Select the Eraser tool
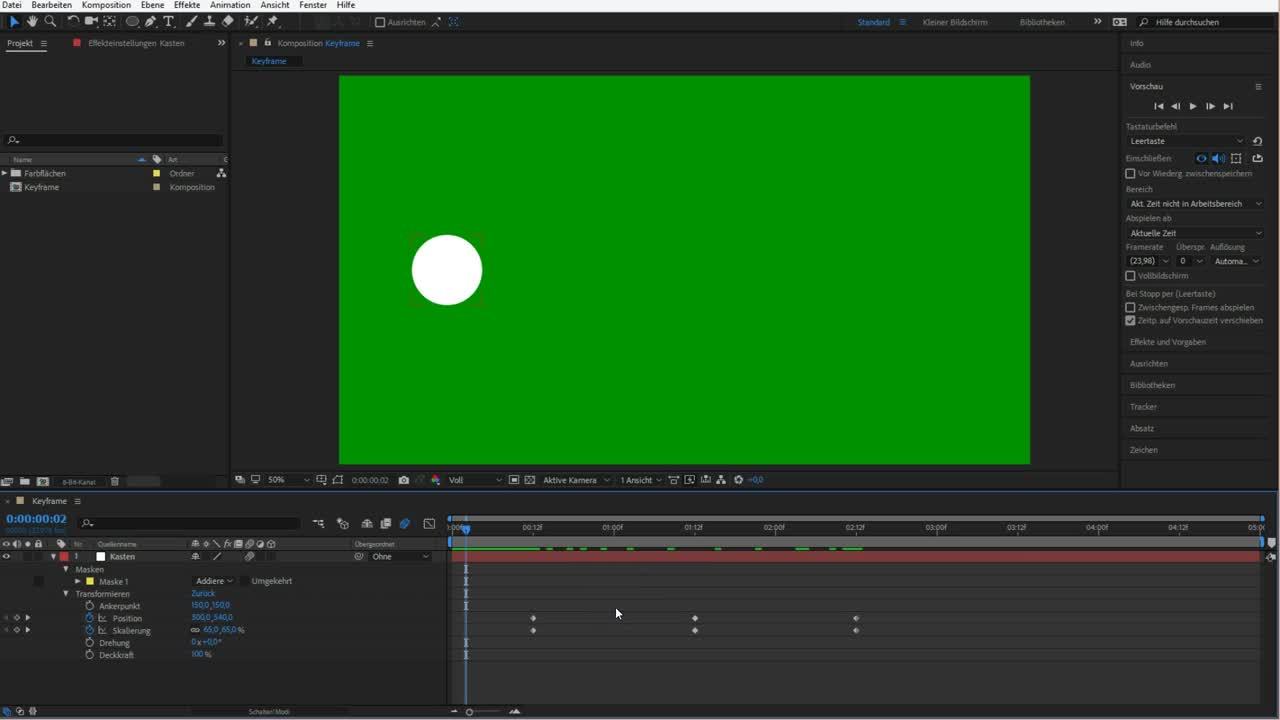1280x720 pixels. (x=227, y=21)
